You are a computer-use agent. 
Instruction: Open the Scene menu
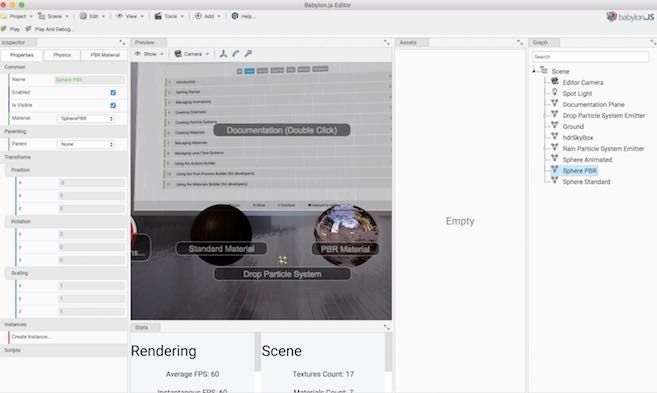[x=53, y=16]
